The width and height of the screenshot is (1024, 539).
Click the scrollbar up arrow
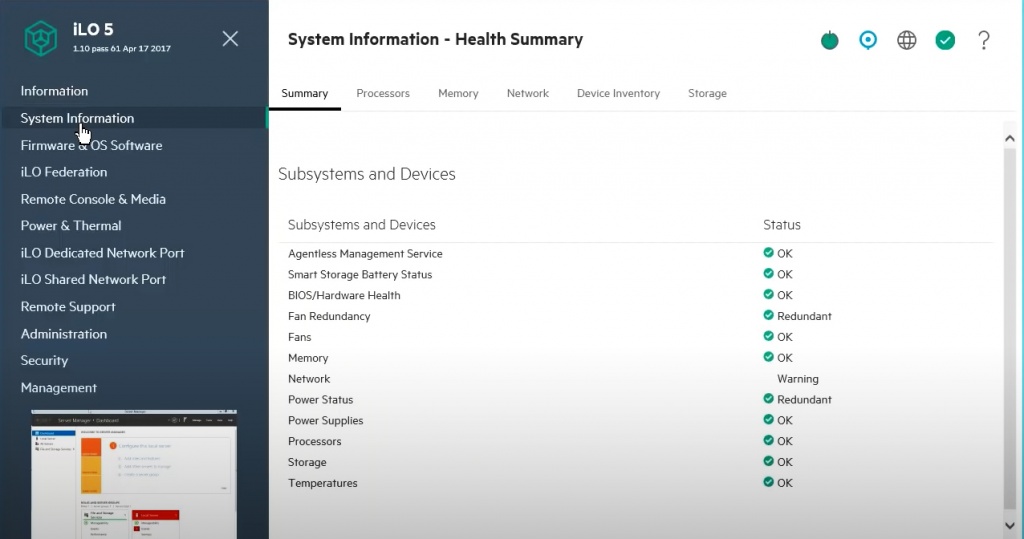point(1009,134)
